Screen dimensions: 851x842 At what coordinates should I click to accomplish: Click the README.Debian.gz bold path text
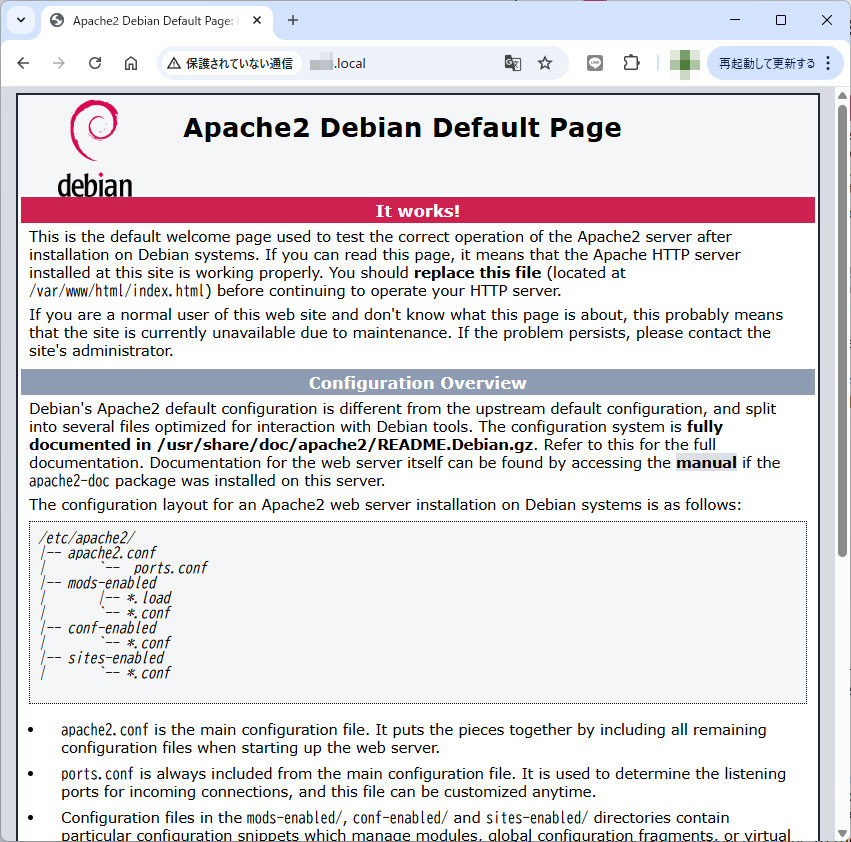tap(345, 445)
